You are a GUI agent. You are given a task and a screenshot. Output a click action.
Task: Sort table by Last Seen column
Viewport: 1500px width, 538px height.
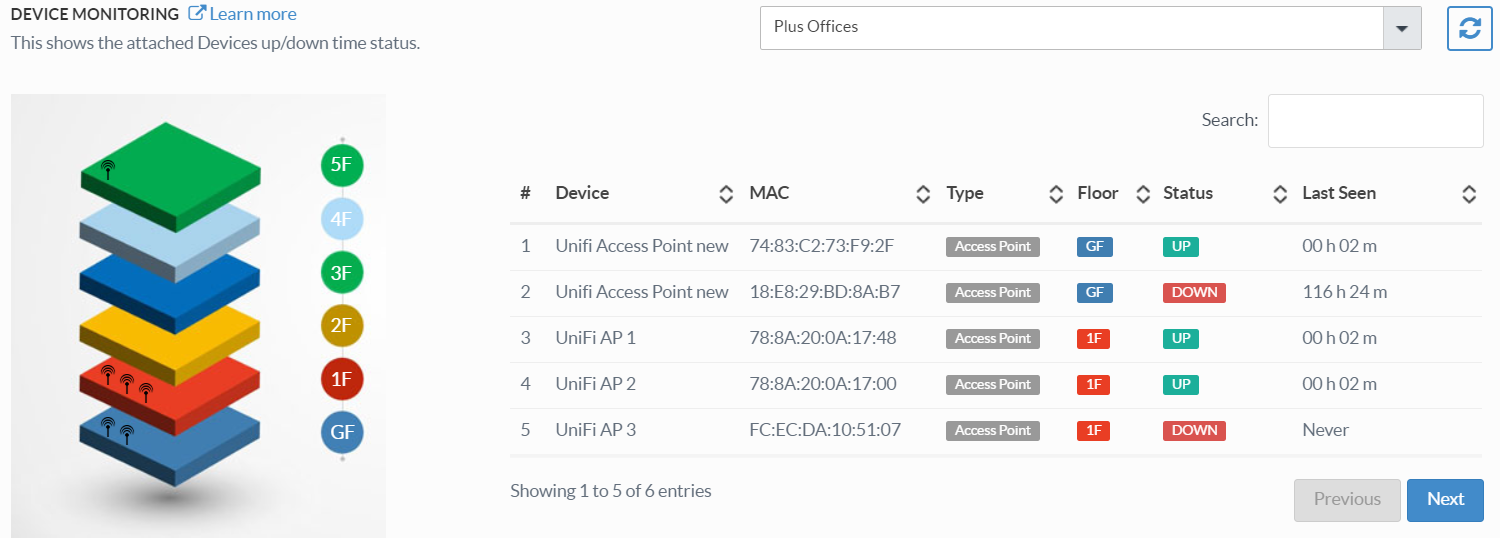[1468, 194]
